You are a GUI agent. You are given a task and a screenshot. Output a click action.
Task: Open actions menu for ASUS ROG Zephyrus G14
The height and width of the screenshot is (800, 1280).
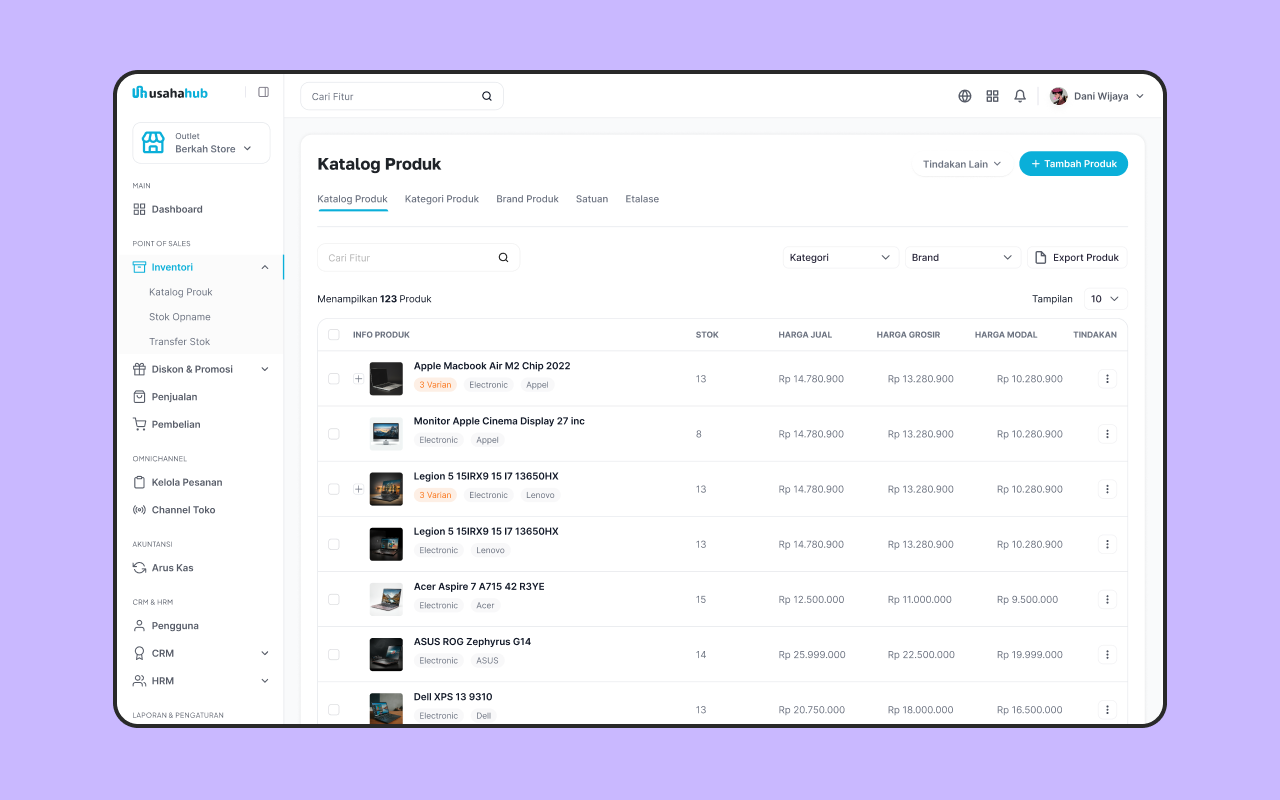tap(1107, 655)
